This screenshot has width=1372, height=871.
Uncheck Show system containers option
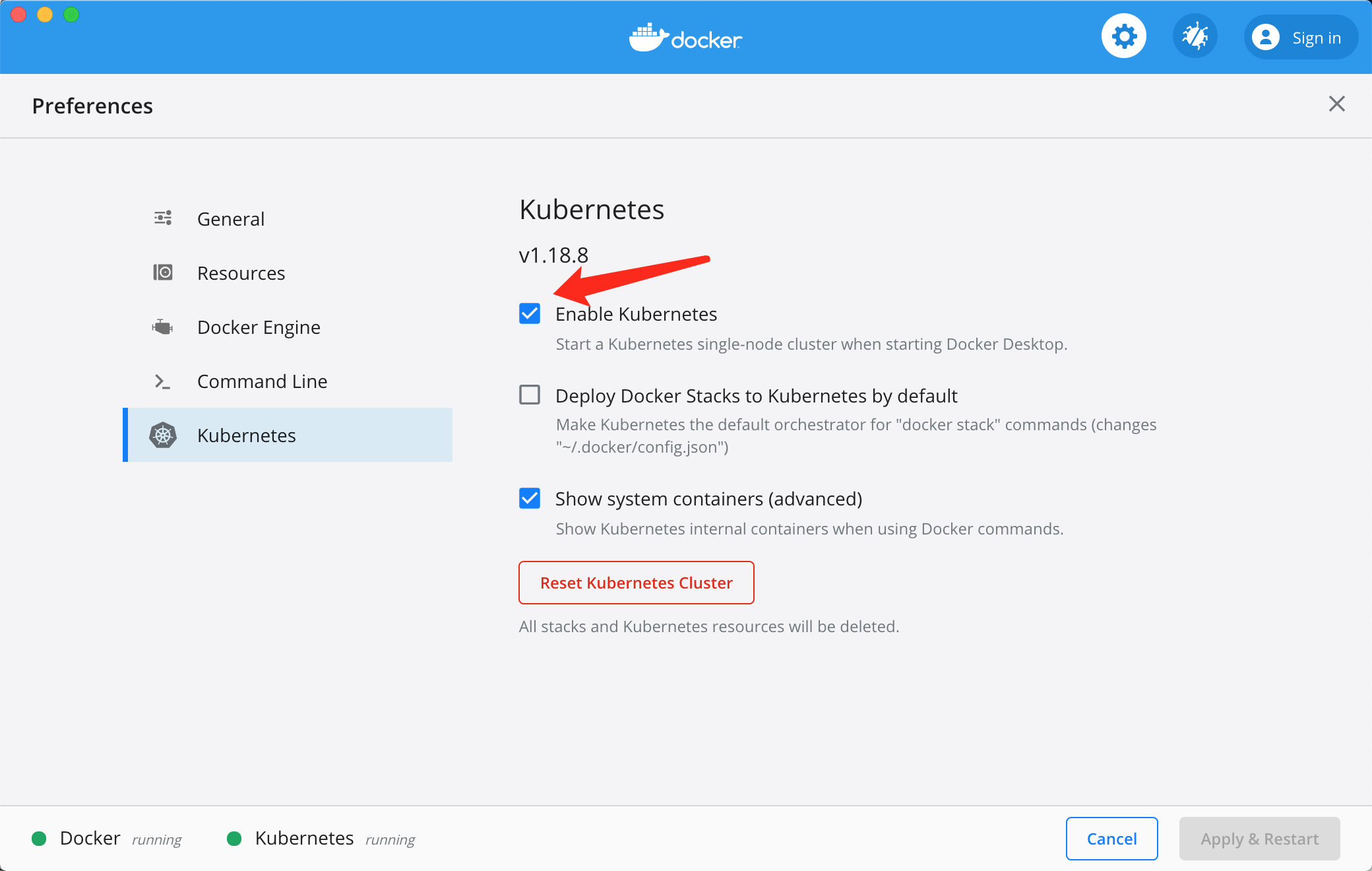[x=530, y=498]
